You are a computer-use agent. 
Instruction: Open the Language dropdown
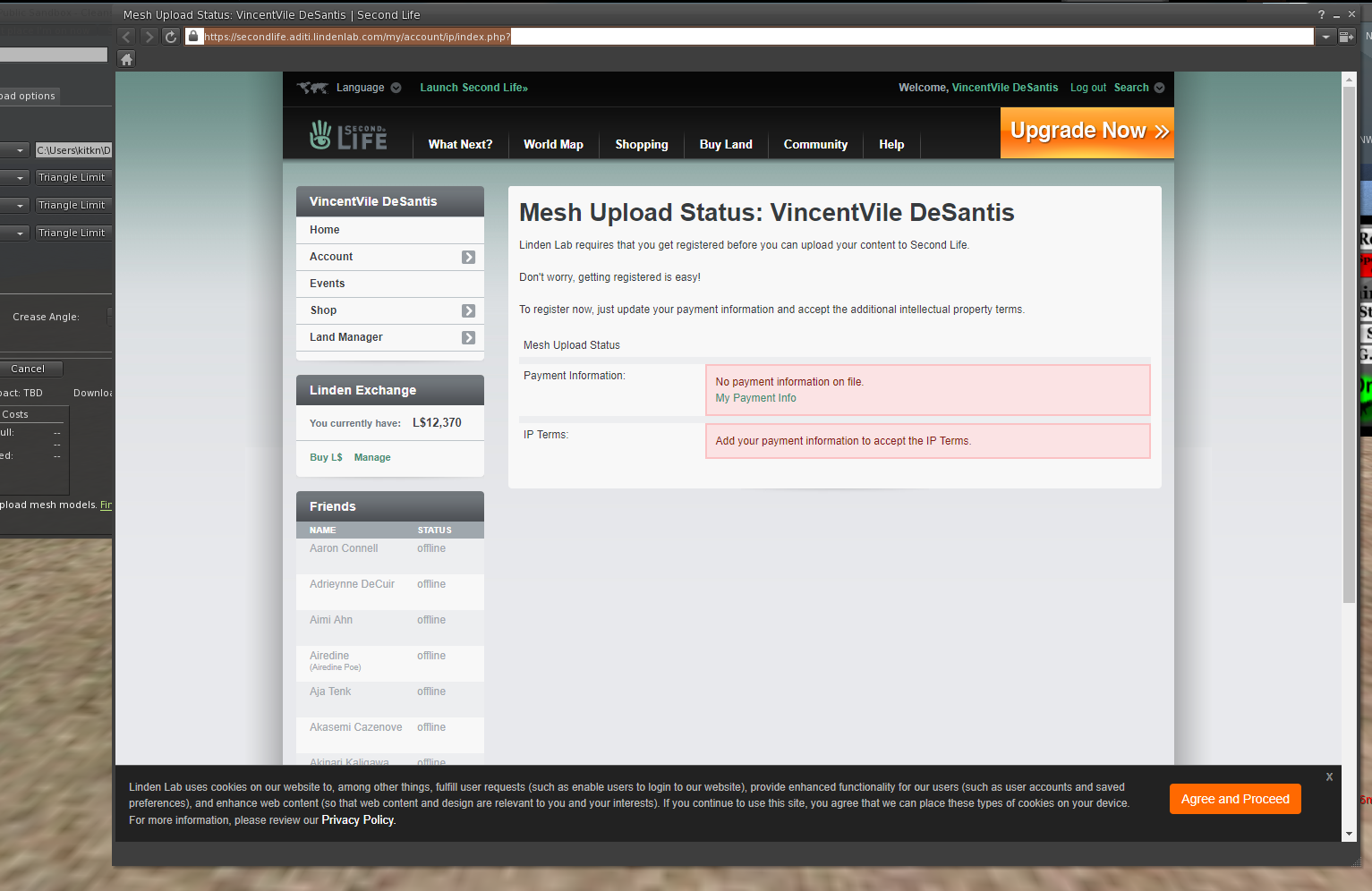tap(369, 88)
